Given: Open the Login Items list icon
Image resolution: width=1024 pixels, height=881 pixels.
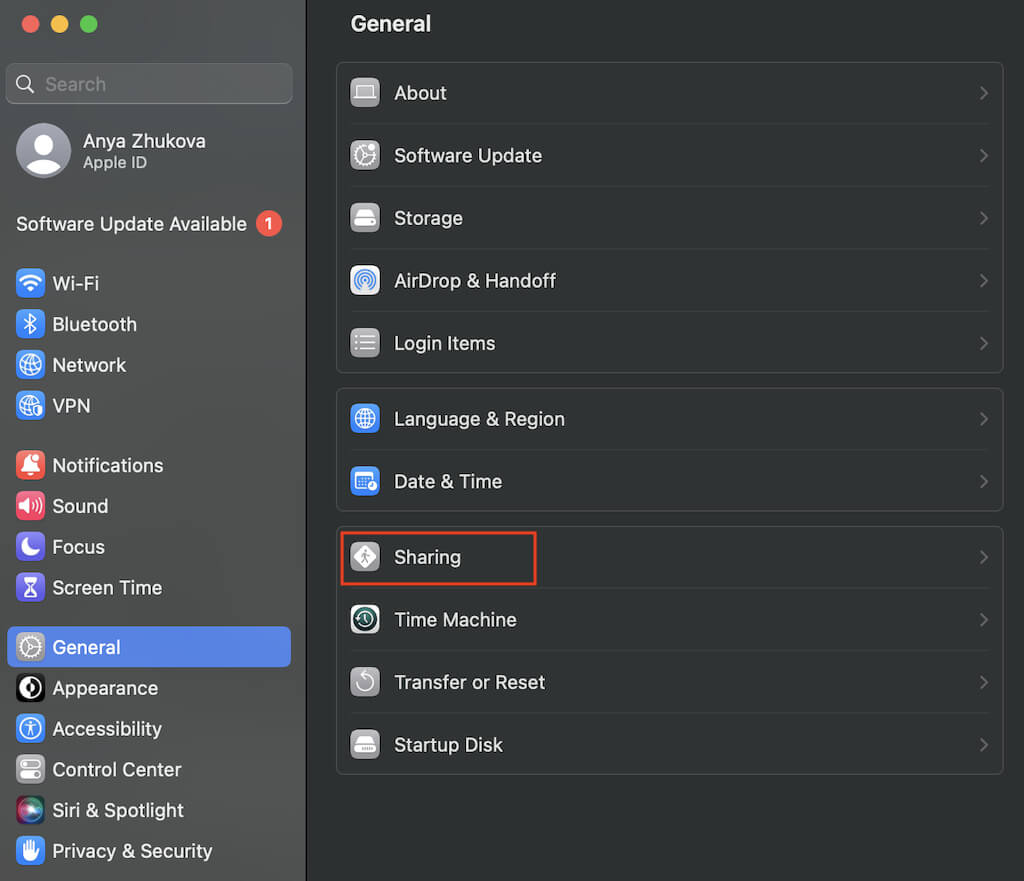Looking at the screenshot, I should pos(365,343).
